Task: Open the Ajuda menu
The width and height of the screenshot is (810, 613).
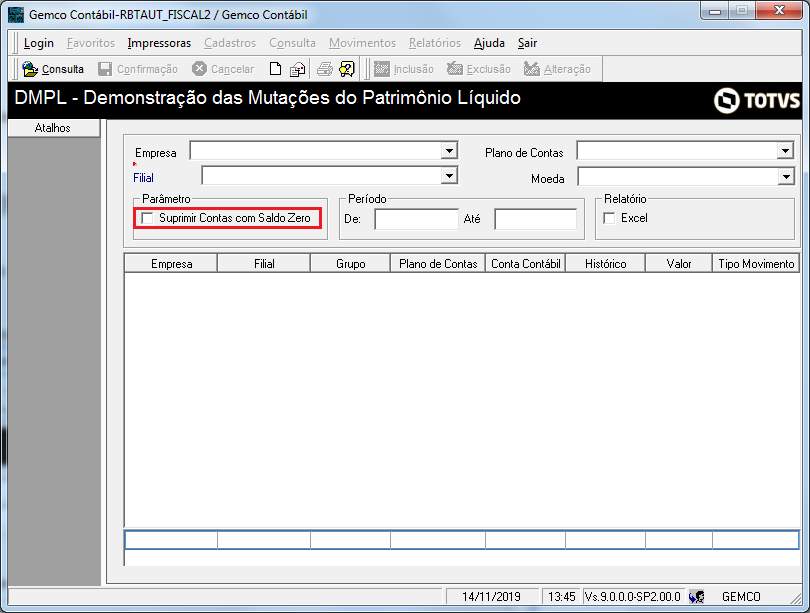Action: point(489,43)
